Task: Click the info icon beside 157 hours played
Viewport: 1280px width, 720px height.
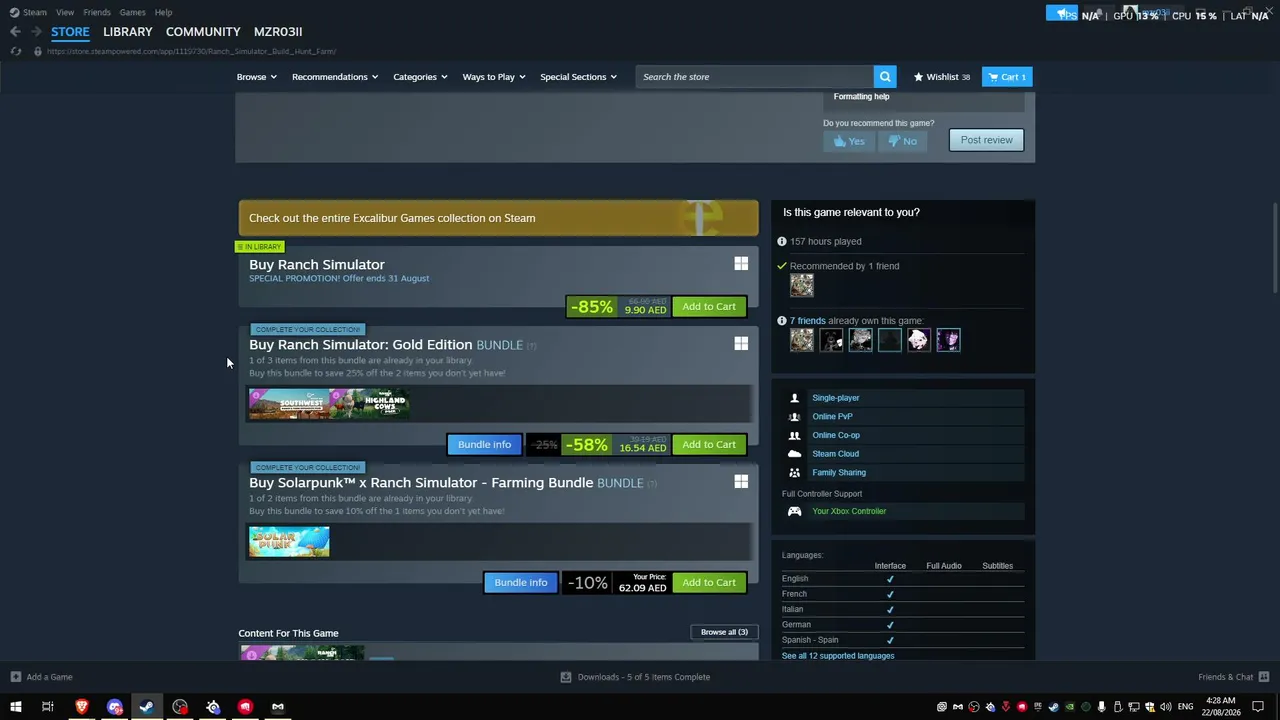Action: [x=782, y=241]
